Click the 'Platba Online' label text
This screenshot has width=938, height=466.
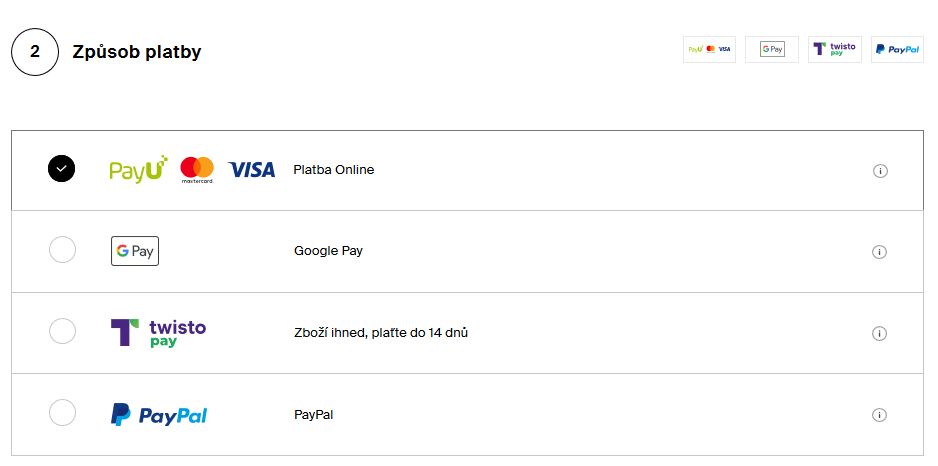(334, 170)
